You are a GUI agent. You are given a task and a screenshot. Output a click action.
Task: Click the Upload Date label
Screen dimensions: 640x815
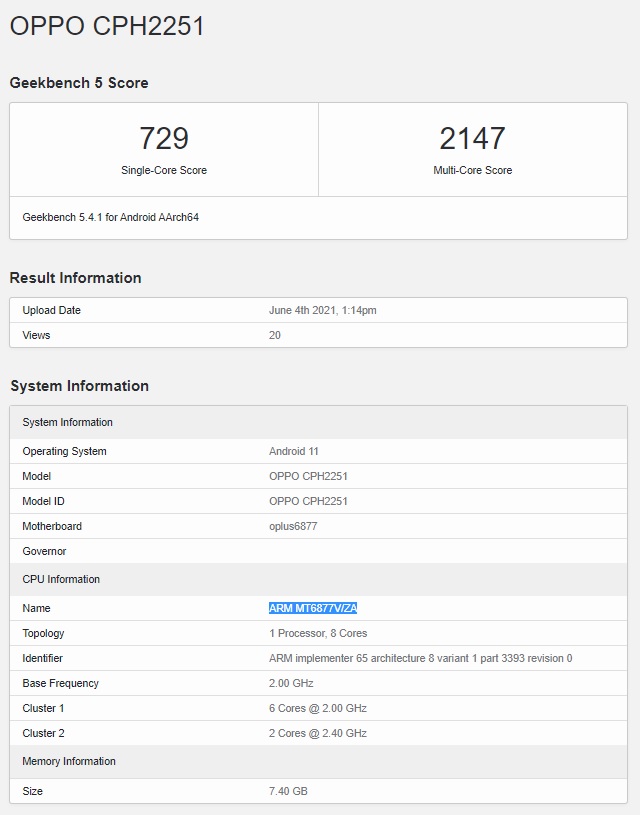[51, 310]
